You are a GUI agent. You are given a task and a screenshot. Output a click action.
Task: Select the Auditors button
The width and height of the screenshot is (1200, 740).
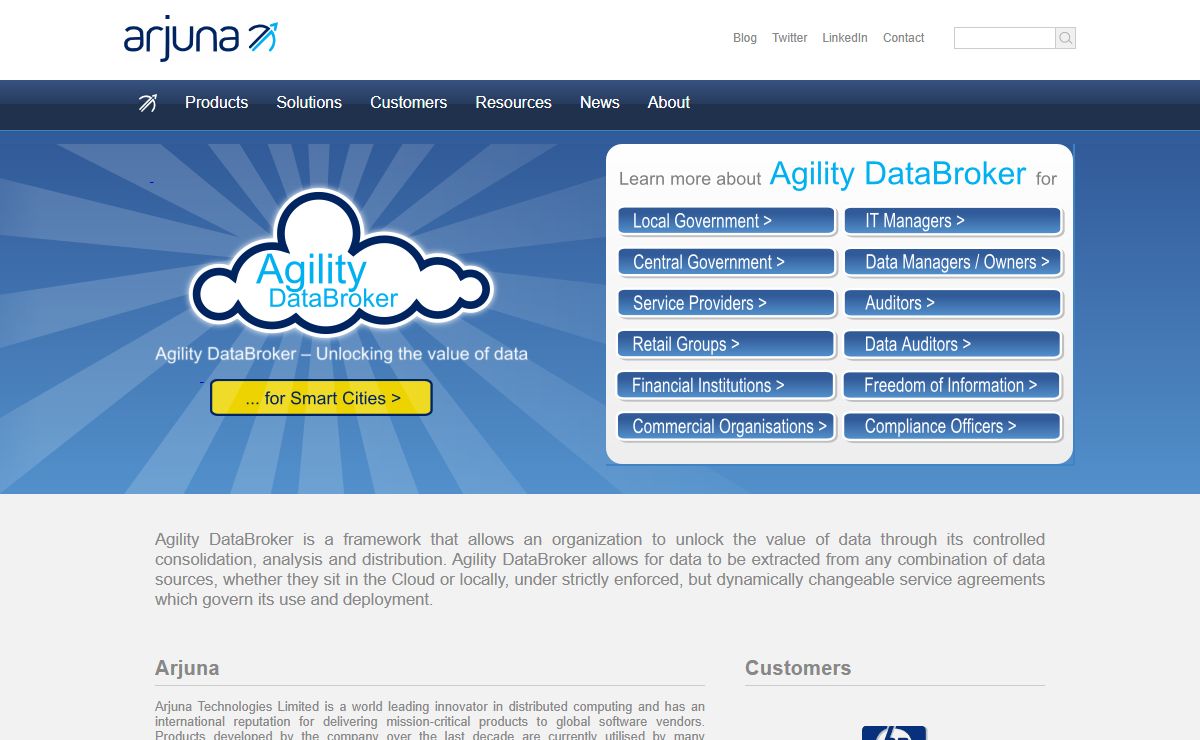pos(953,303)
